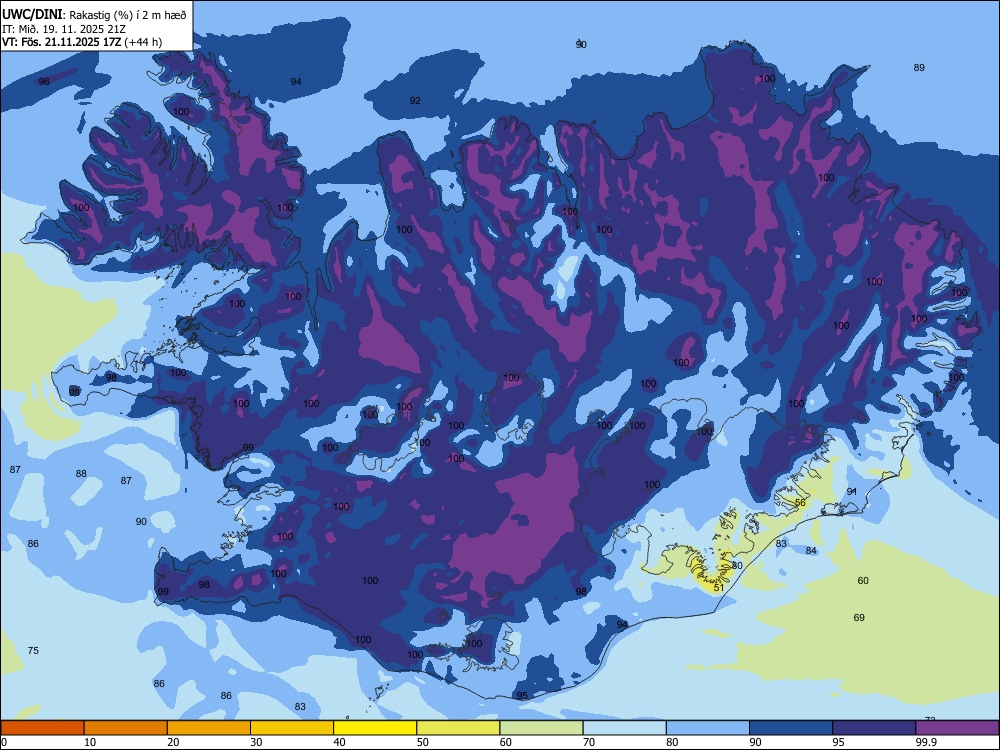Pick the pale green 60–70 legend swatch
Screen dimensions: 1000x750
coord(541,728)
